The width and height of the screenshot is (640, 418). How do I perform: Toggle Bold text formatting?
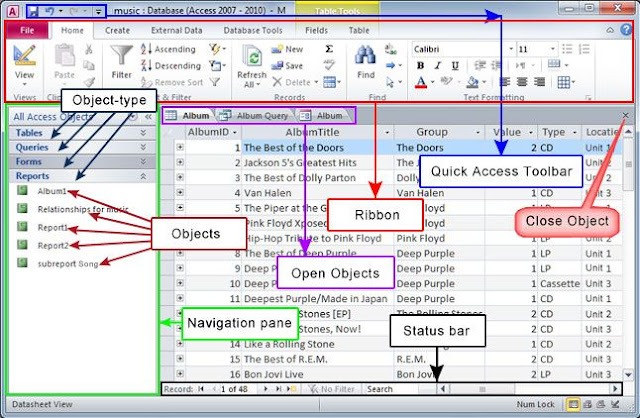click(x=421, y=66)
